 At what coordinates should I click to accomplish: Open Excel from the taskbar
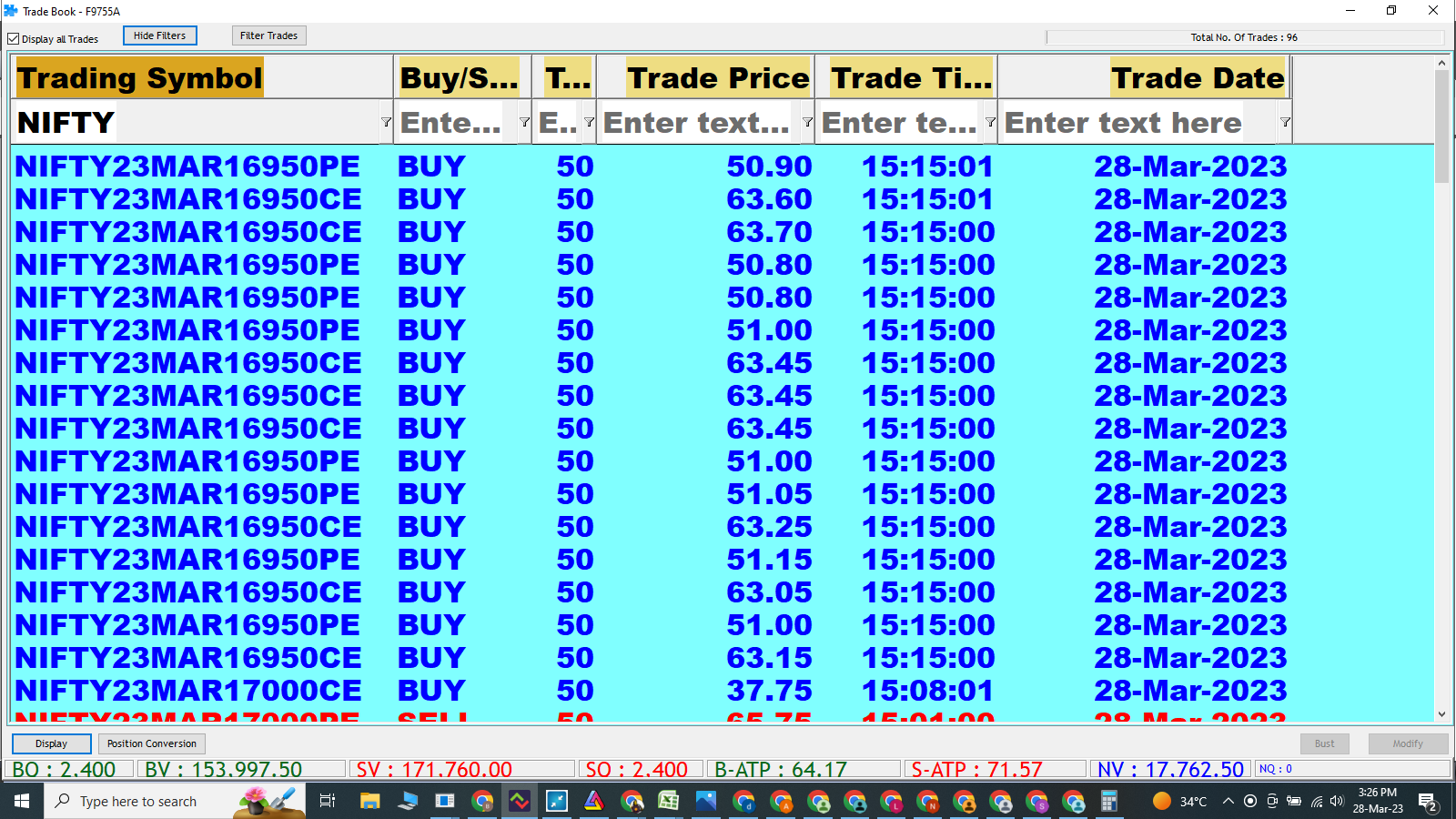point(669,802)
